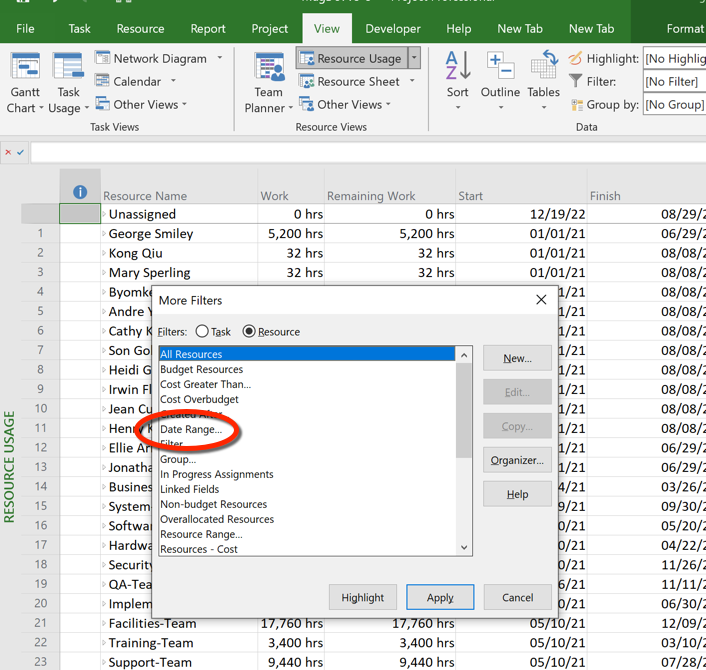Viewport: 706px width, 670px height.
Task: Click the Network Diagram icon
Action: click(x=102, y=58)
